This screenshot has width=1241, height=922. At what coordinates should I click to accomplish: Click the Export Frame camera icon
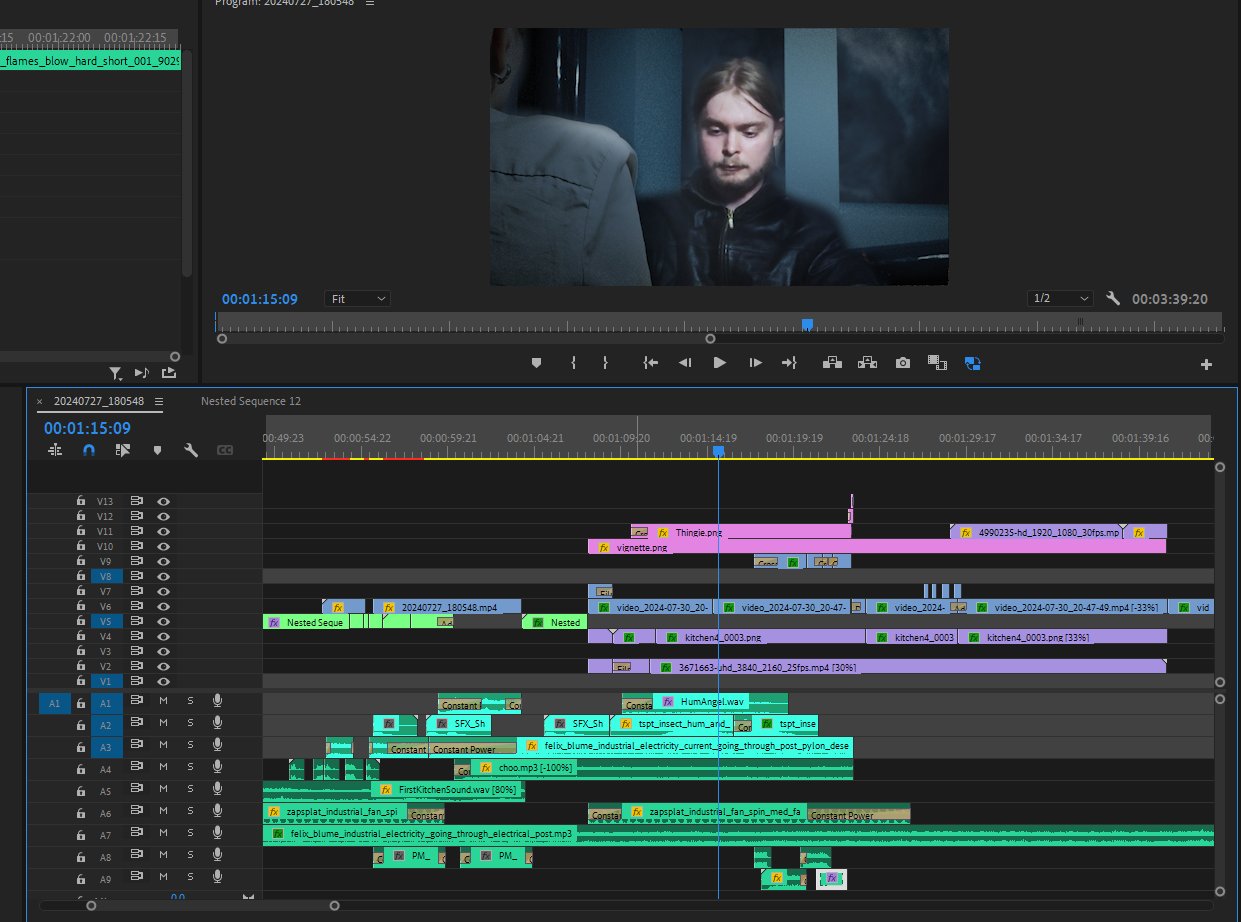[903, 363]
